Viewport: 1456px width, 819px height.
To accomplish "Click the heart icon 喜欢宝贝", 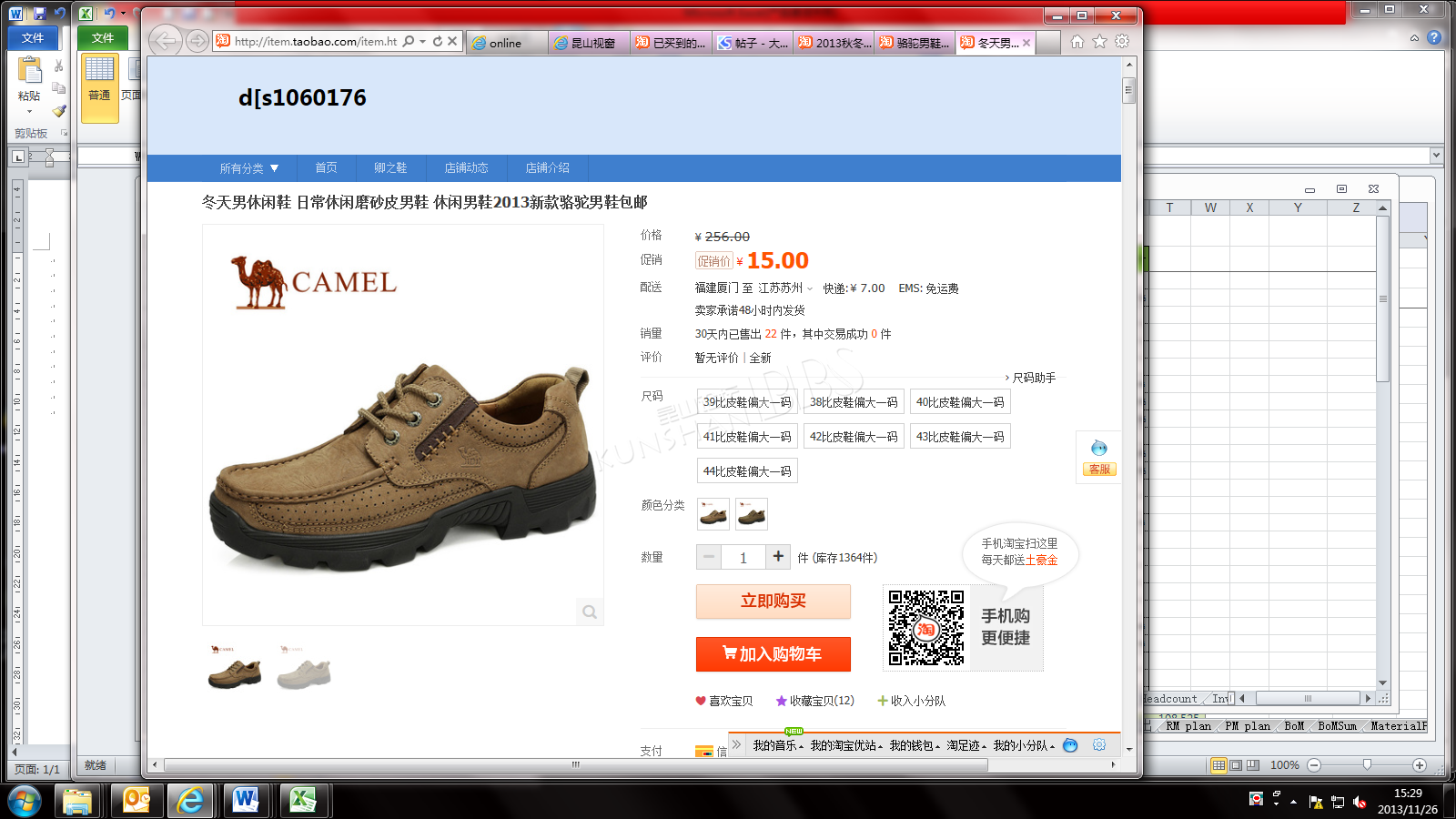I will (701, 701).
